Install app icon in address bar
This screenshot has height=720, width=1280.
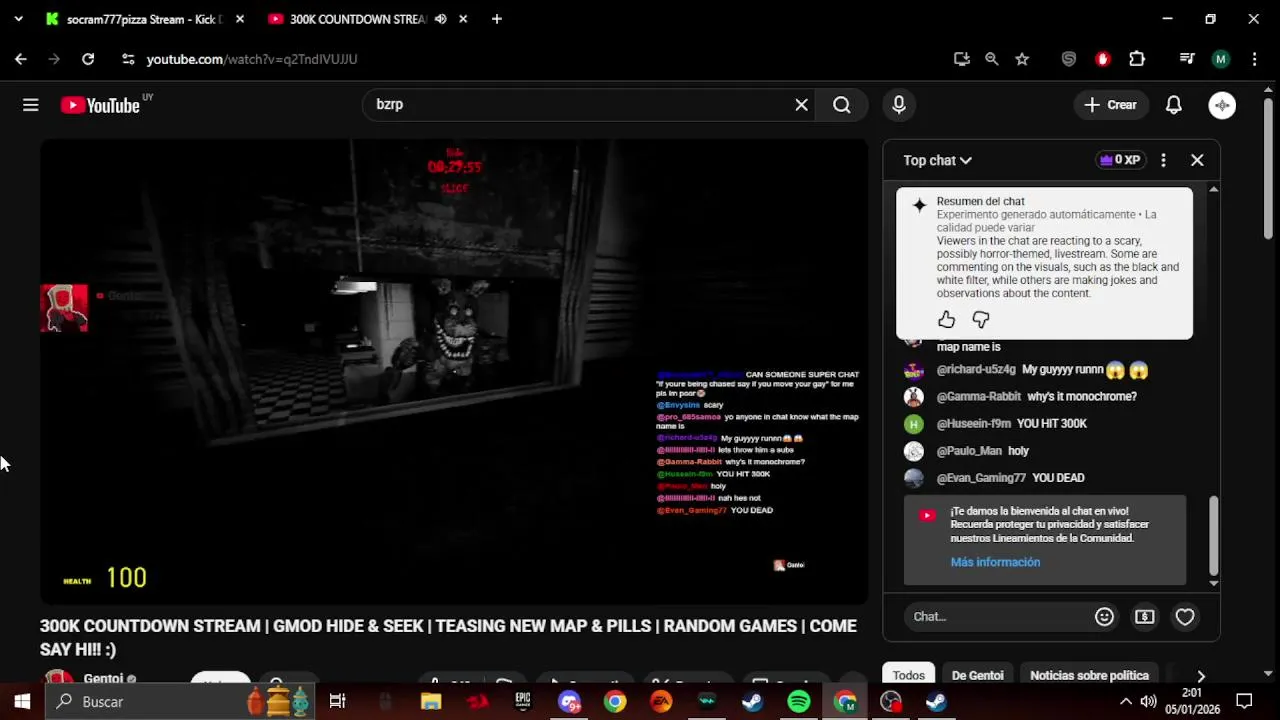coord(962,59)
